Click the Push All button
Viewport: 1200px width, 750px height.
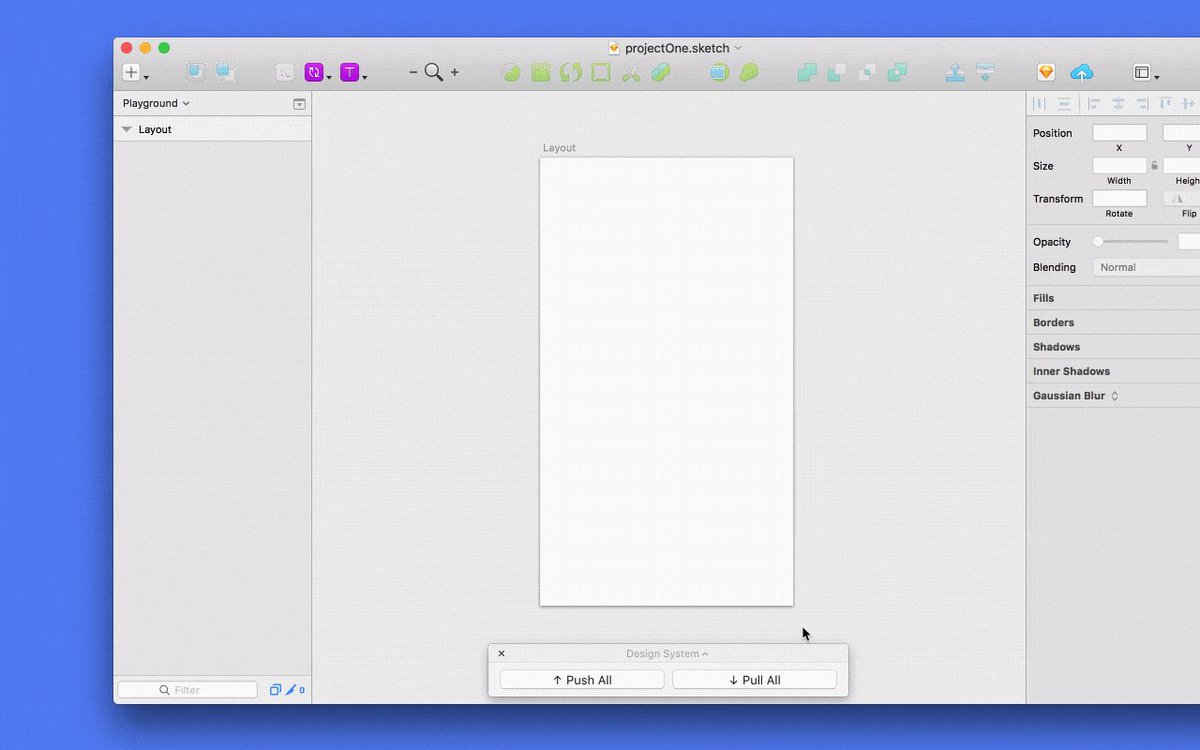click(x=582, y=680)
